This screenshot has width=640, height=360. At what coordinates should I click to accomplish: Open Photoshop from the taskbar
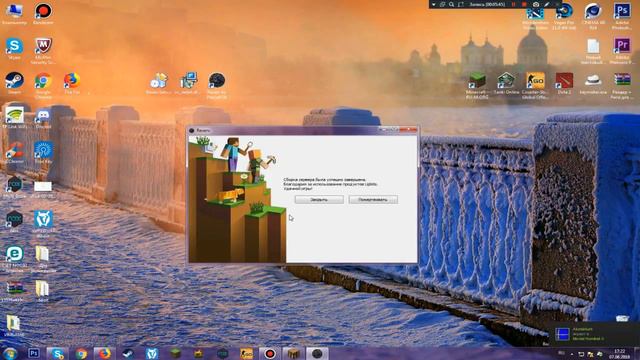click(x=34, y=353)
